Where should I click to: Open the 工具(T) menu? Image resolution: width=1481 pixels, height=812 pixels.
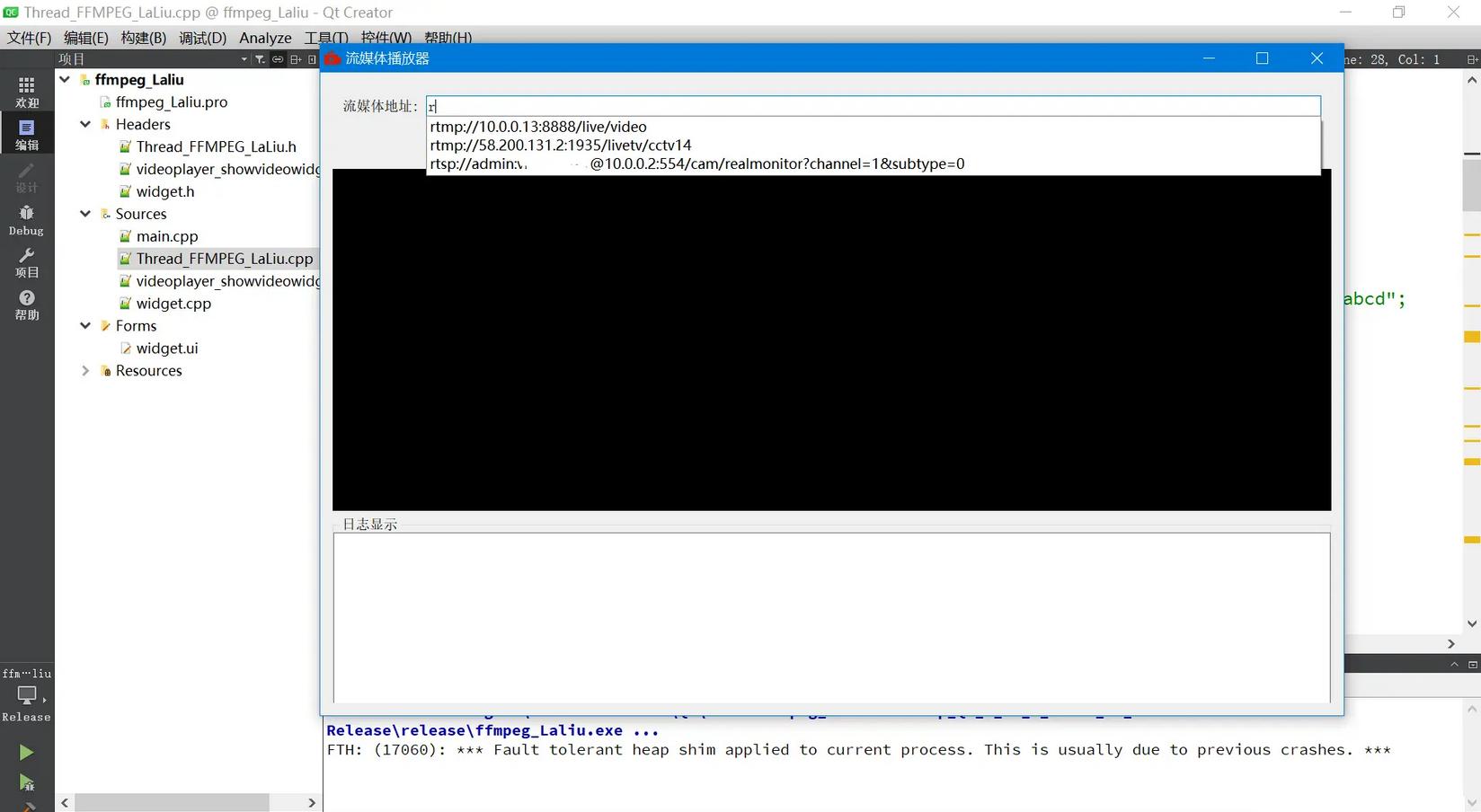325,38
